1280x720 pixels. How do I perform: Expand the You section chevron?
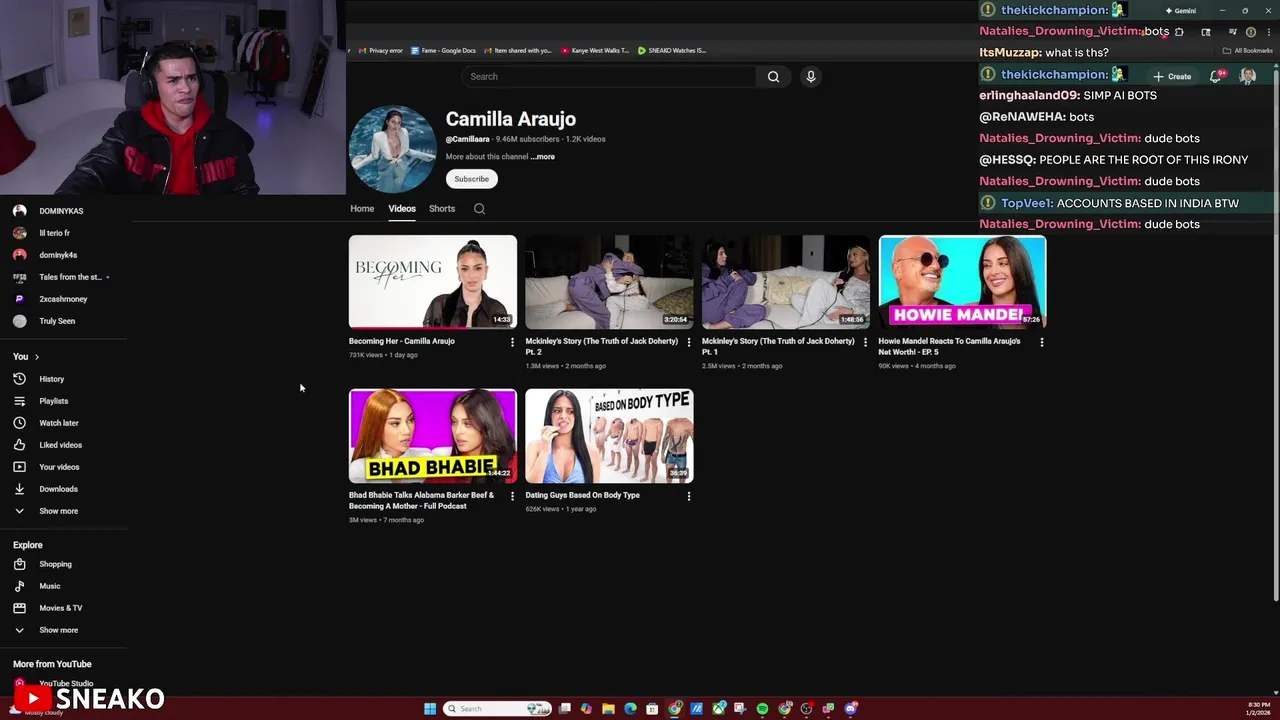pos(37,357)
